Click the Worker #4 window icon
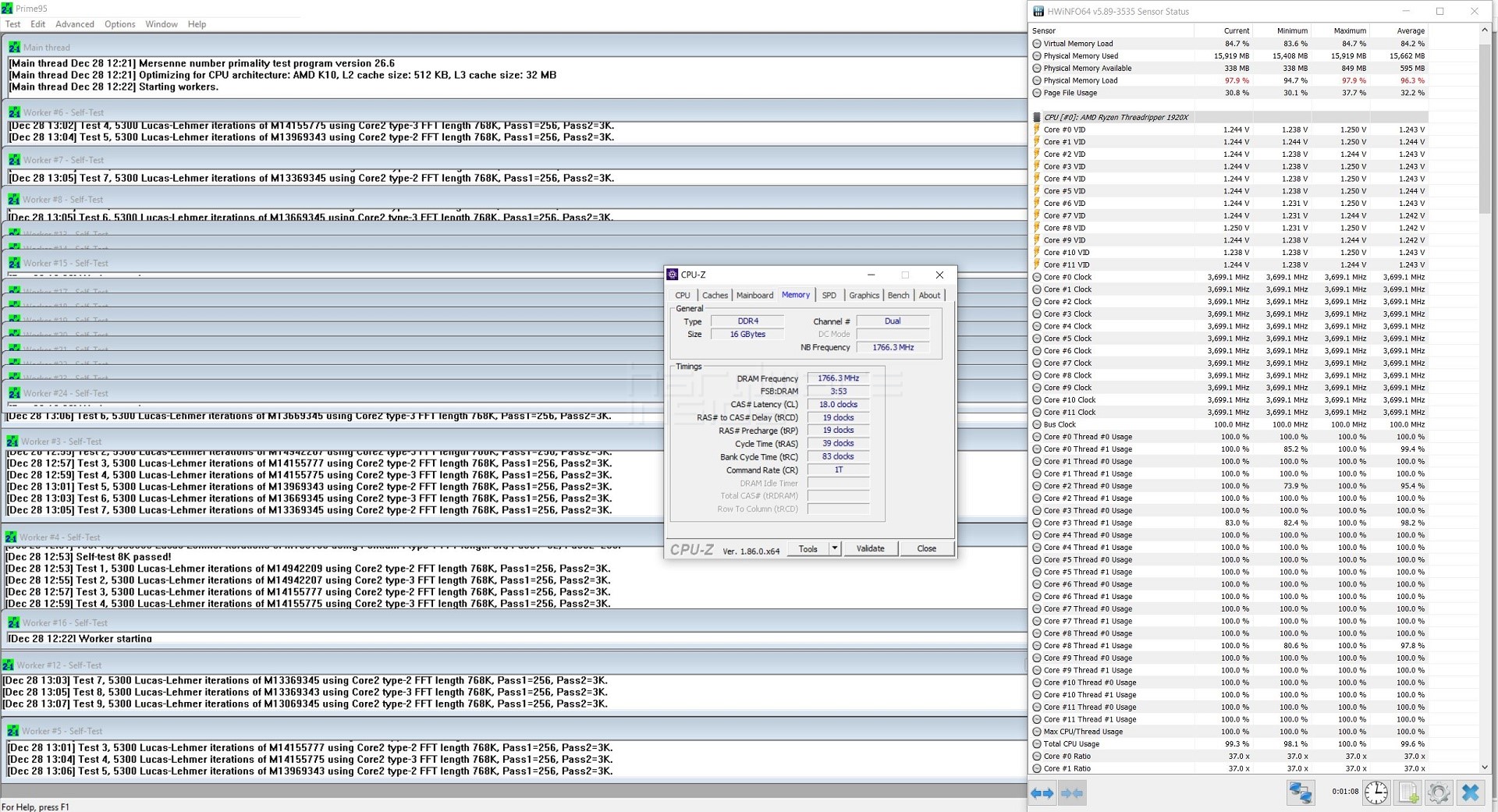This screenshot has width=1498, height=812. (x=11, y=537)
